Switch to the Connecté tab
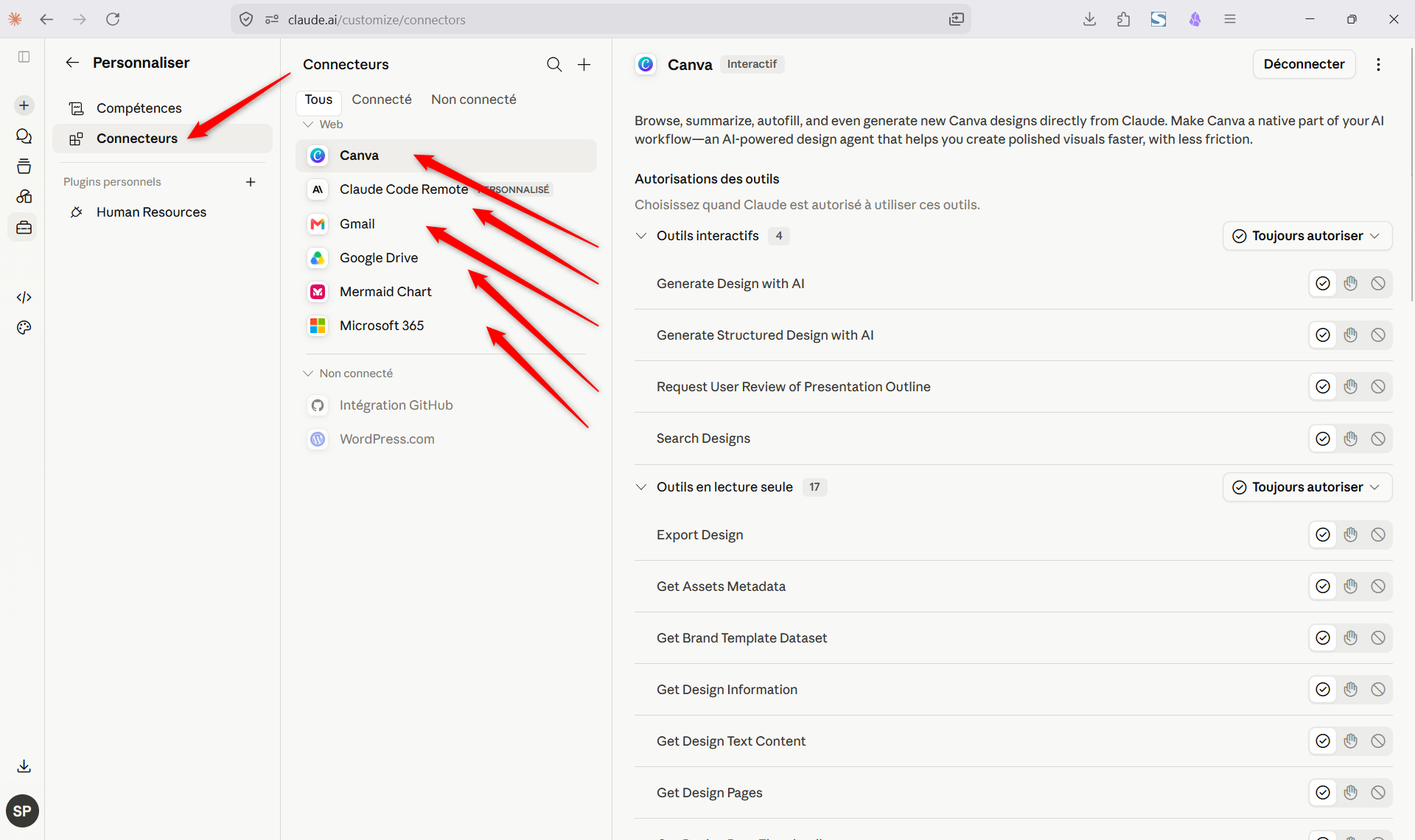The width and height of the screenshot is (1415, 840). click(x=382, y=99)
